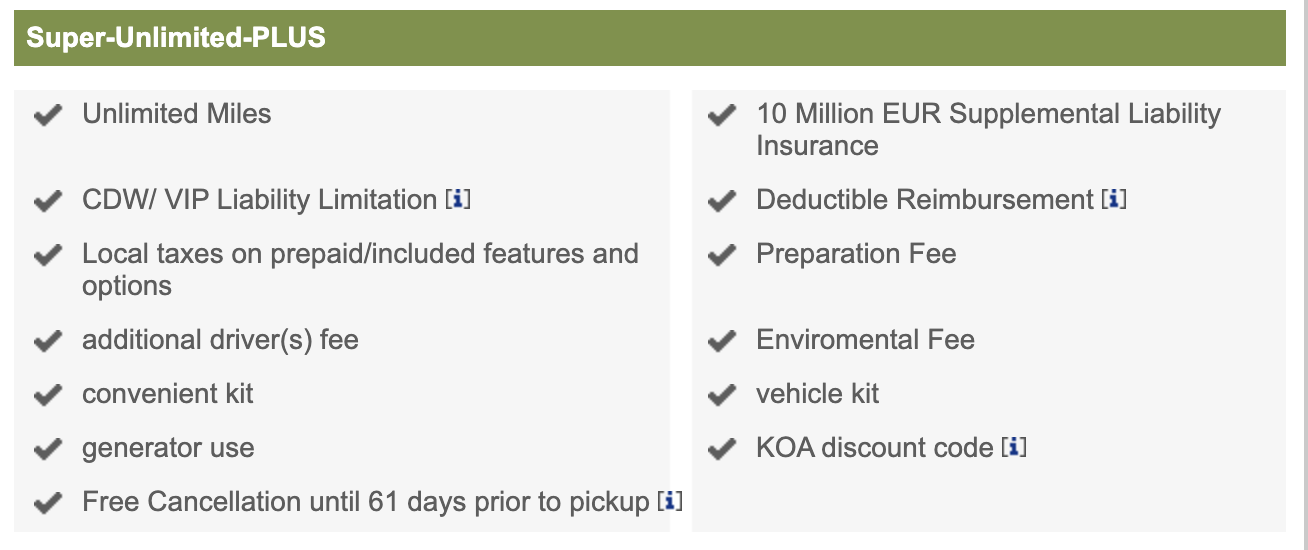Select the KOA discount code label

874,448
